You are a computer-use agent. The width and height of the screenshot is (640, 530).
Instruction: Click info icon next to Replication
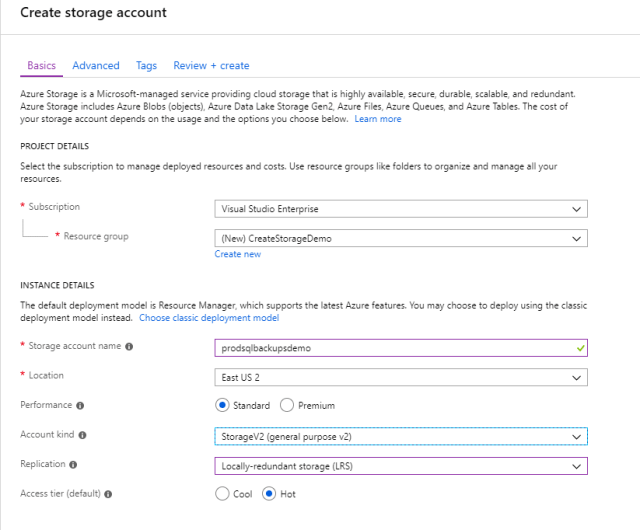point(75,465)
